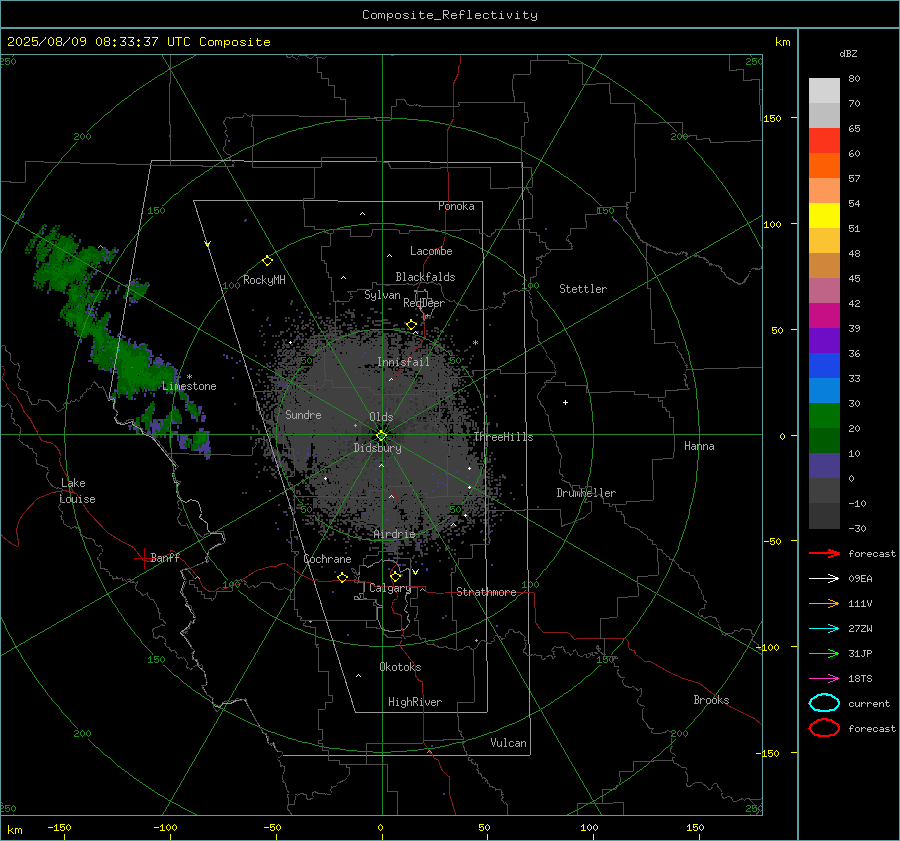Click the Lacombe city label
The height and width of the screenshot is (841, 900).
point(431,251)
